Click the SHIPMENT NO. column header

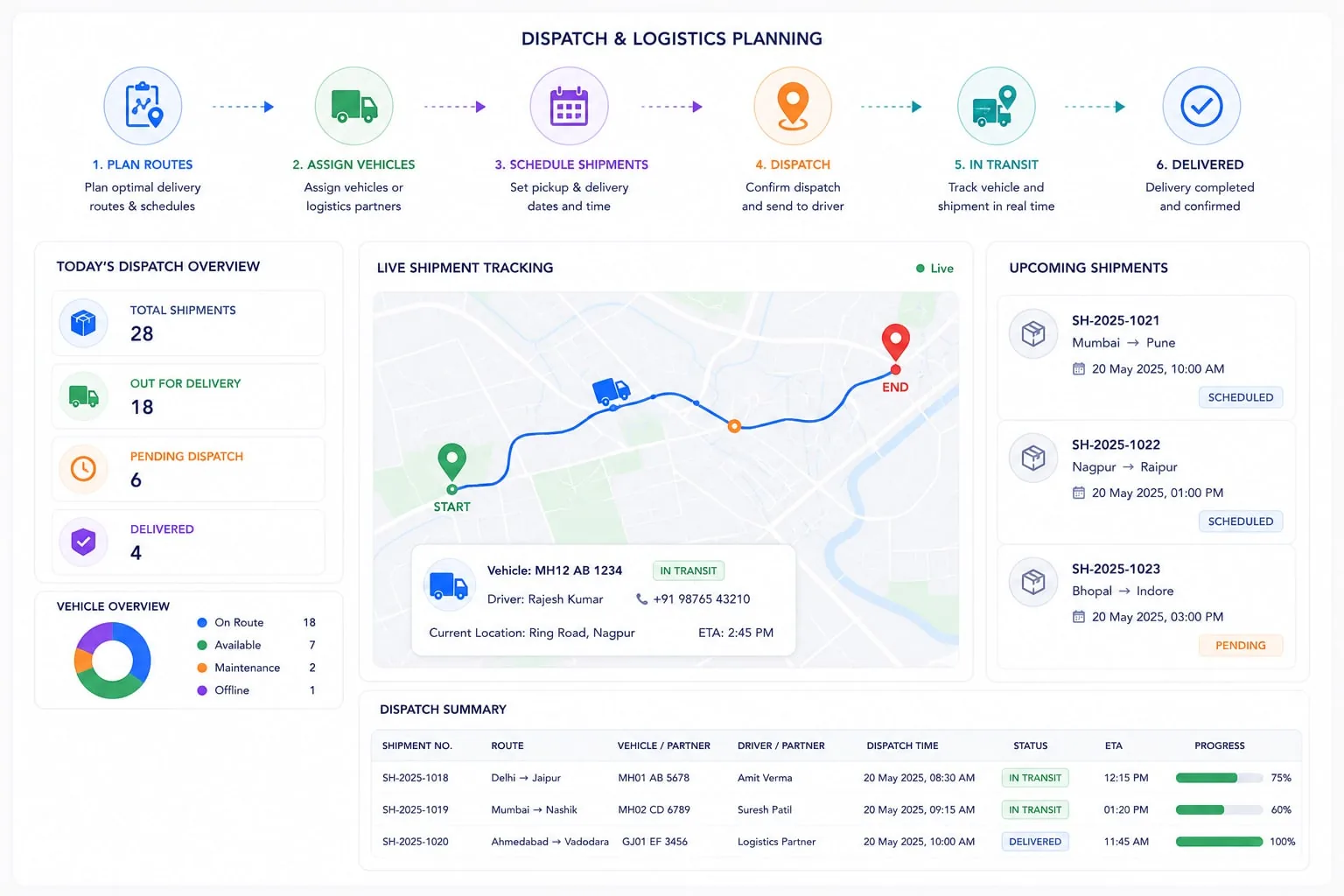[x=417, y=746]
